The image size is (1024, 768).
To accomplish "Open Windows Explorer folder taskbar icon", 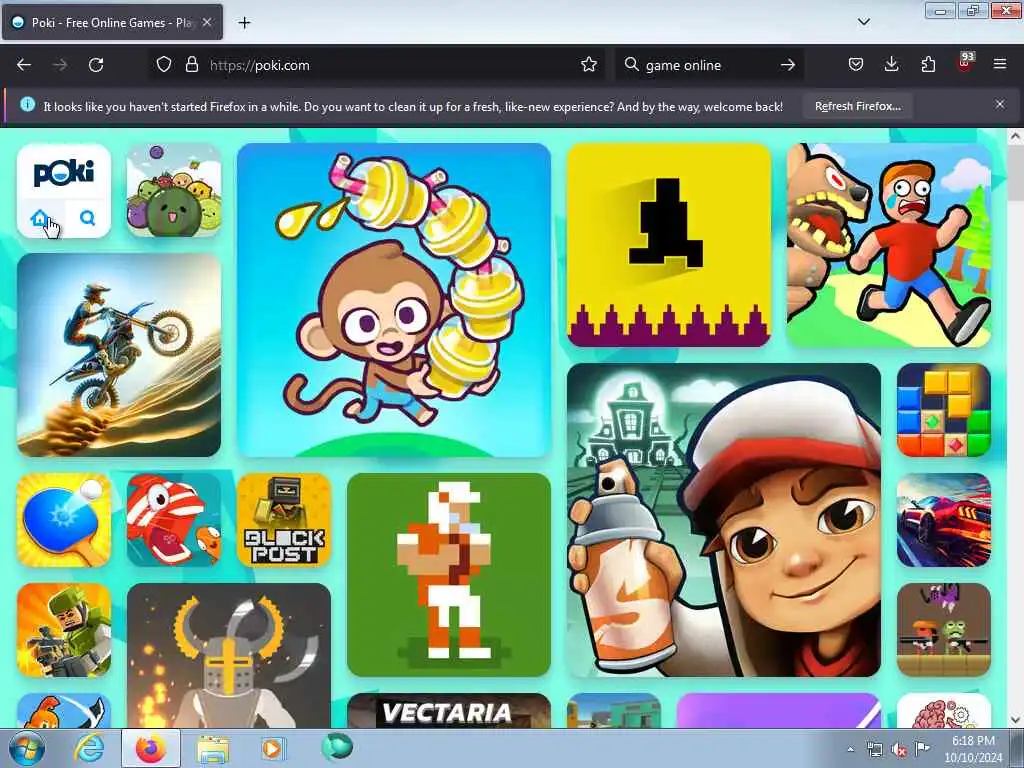I will [x=213, y=748].
